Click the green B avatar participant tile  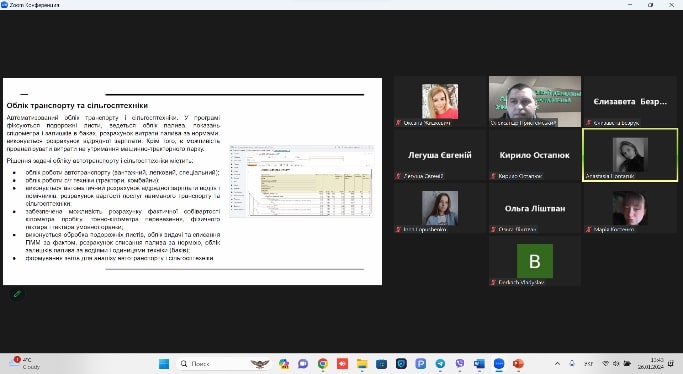click(534, 261)
